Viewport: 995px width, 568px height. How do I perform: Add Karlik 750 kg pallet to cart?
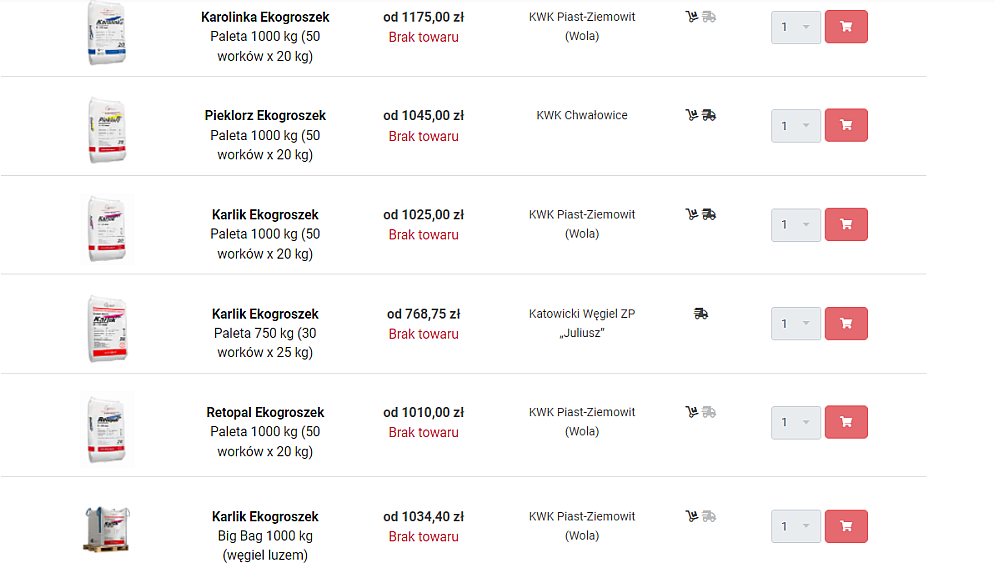point(846,324)
